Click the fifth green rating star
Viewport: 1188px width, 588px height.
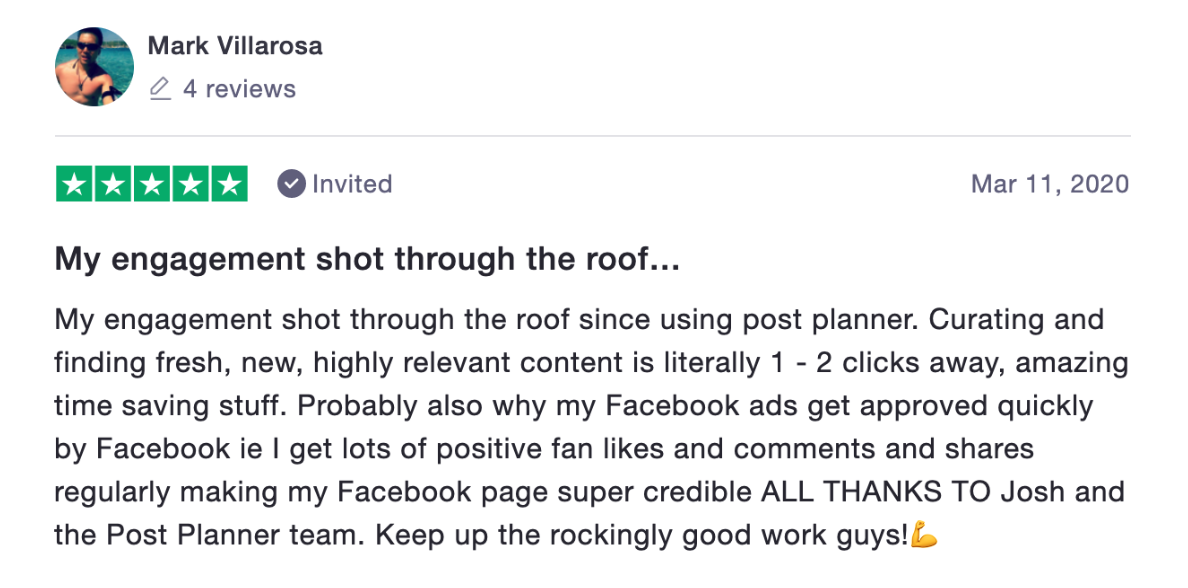[x=229, y=183]
